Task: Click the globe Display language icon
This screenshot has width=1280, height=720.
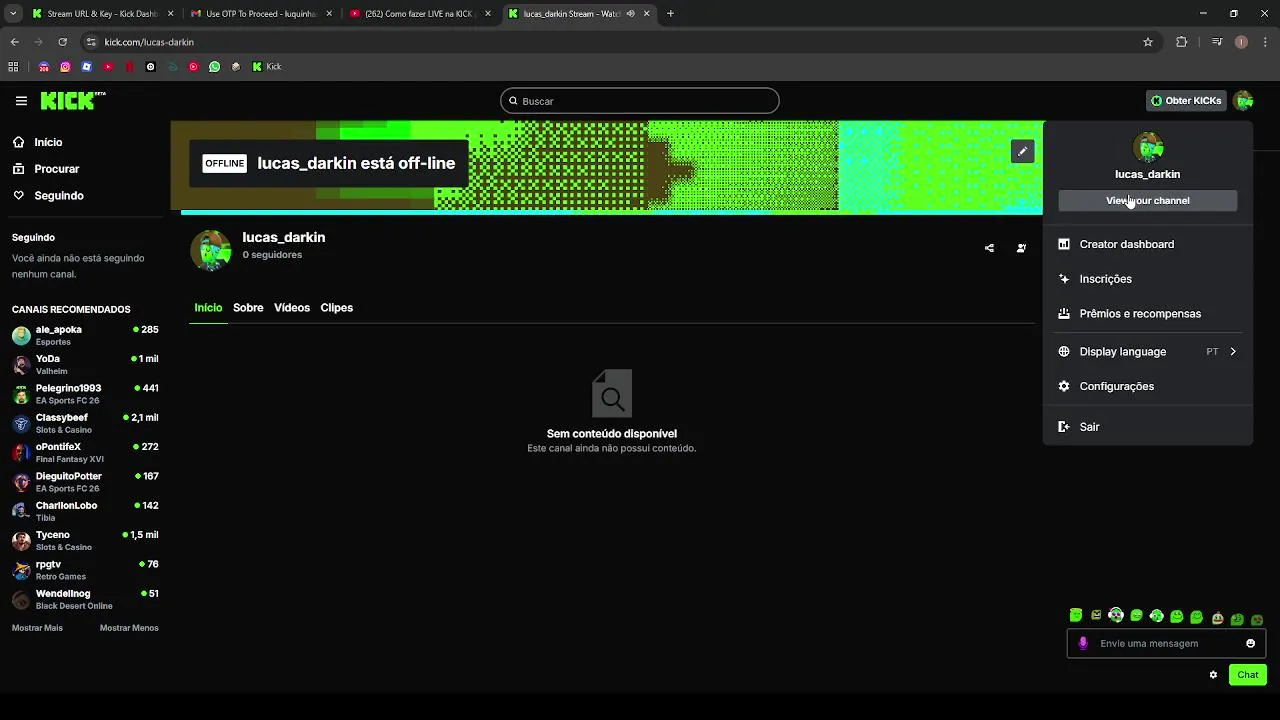Action: [x=1064, y=352]
